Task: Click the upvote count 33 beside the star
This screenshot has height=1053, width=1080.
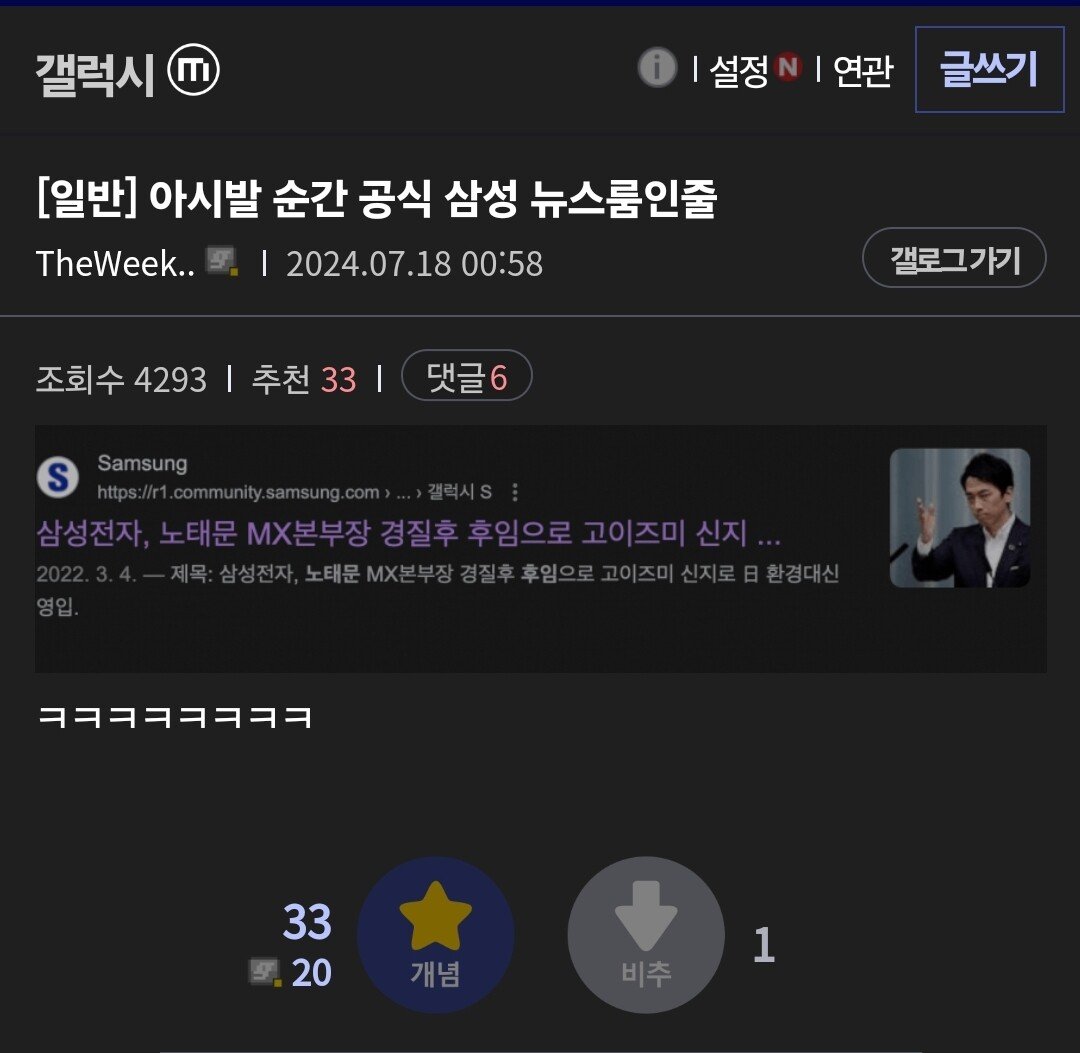Action: coord(307,921)
